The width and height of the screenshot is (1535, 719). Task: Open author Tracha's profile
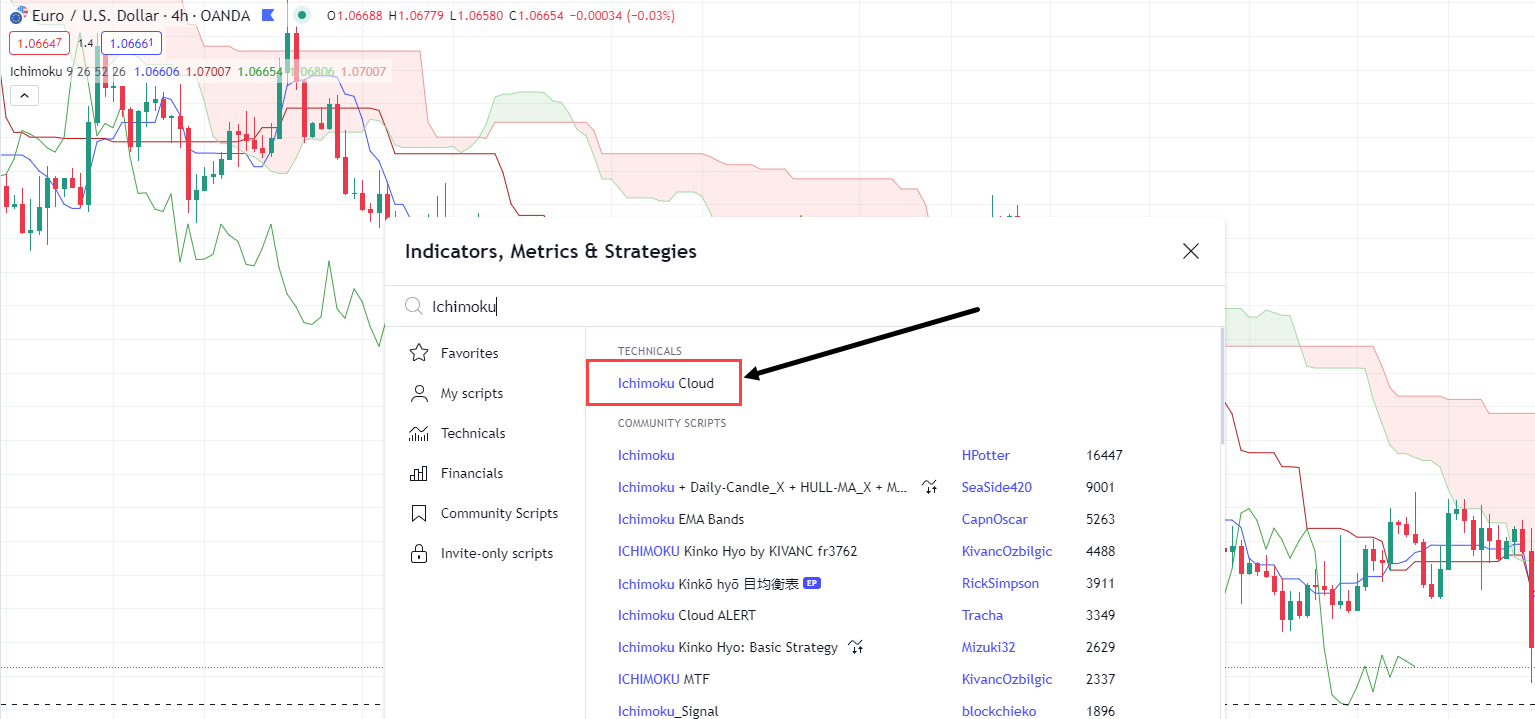tap(982, 615)
